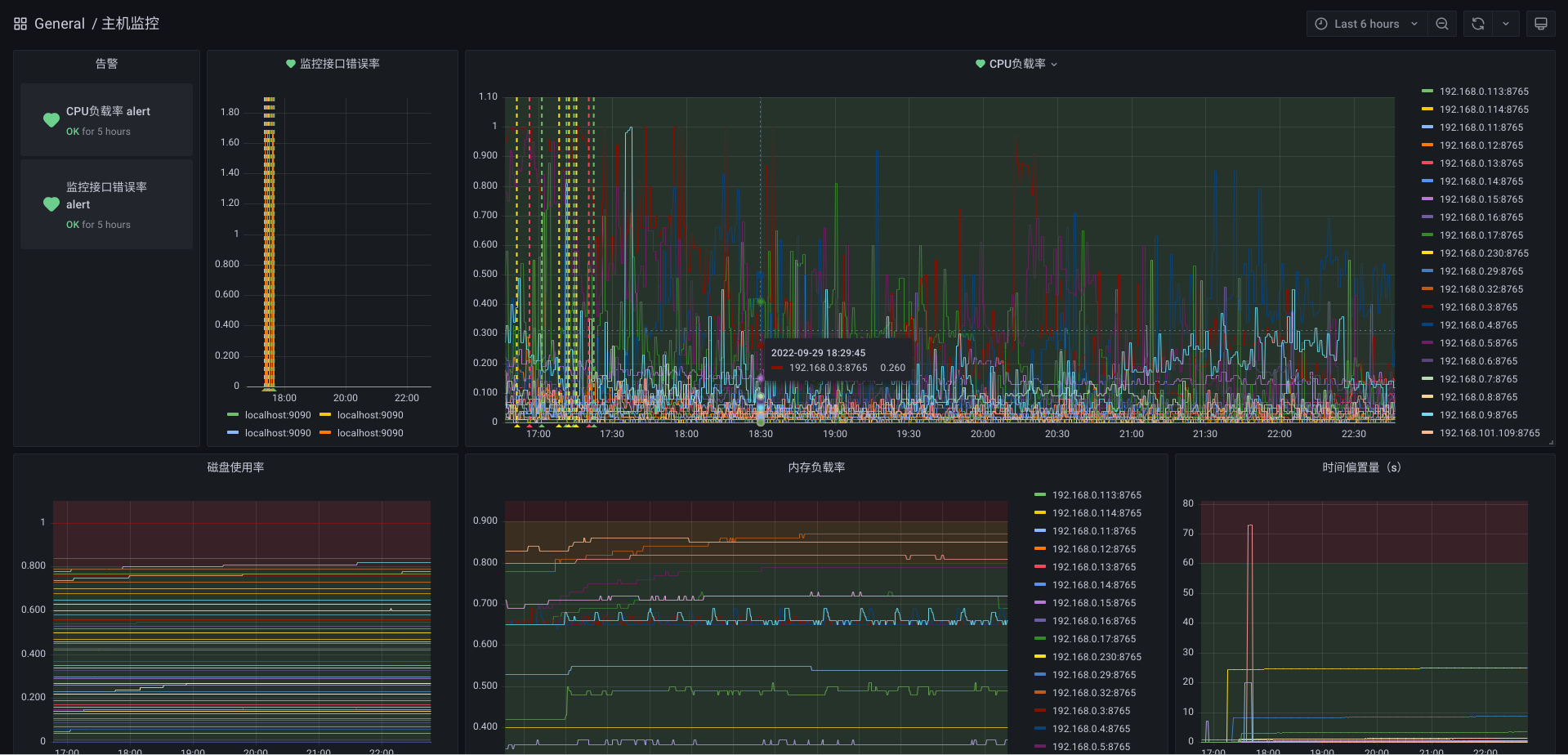
Task: Enter TV mode using the monitor icon
Action: pos(1540,24)
